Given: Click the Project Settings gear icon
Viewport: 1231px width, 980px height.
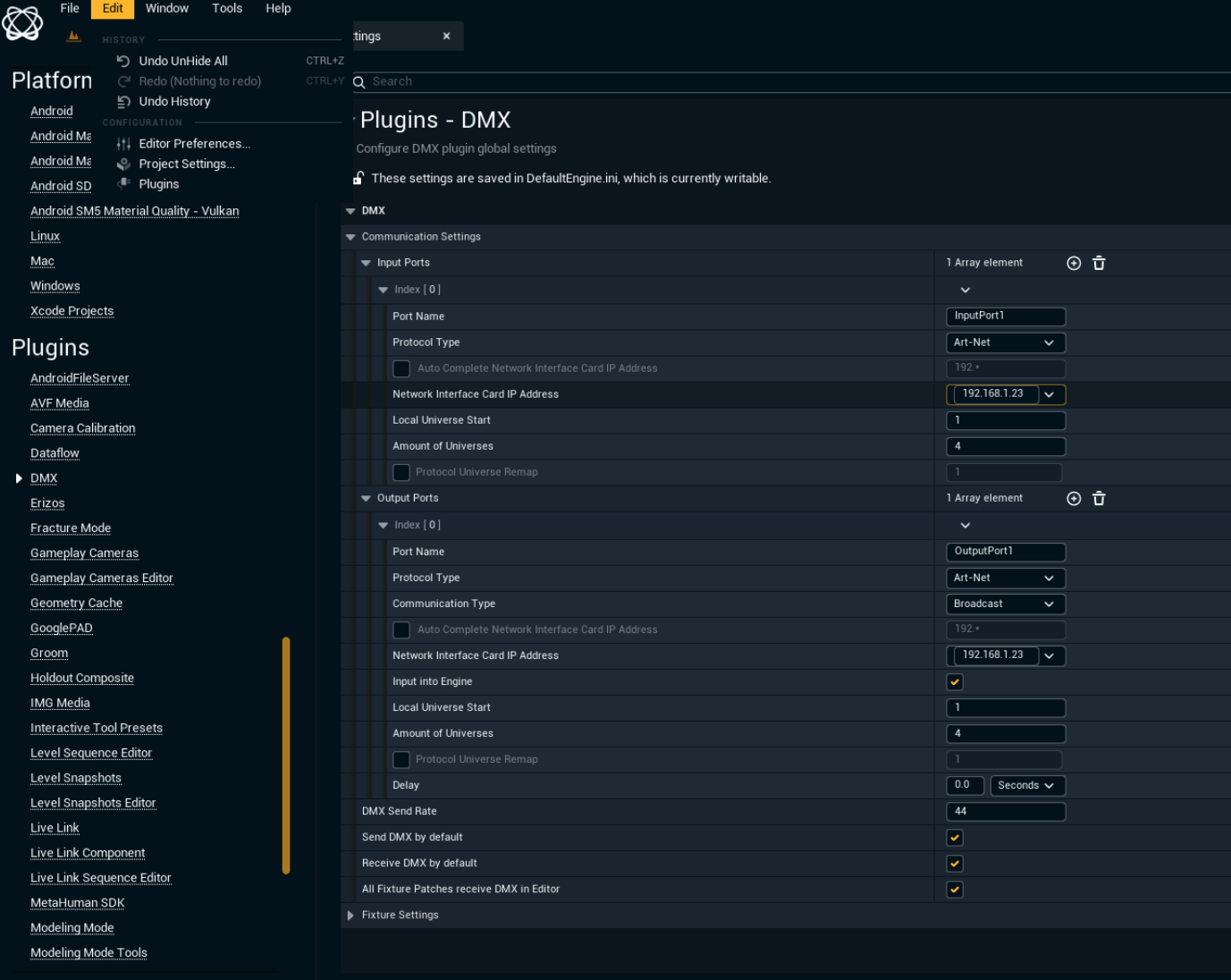Looking at the screenshot, I should point(123,165).
